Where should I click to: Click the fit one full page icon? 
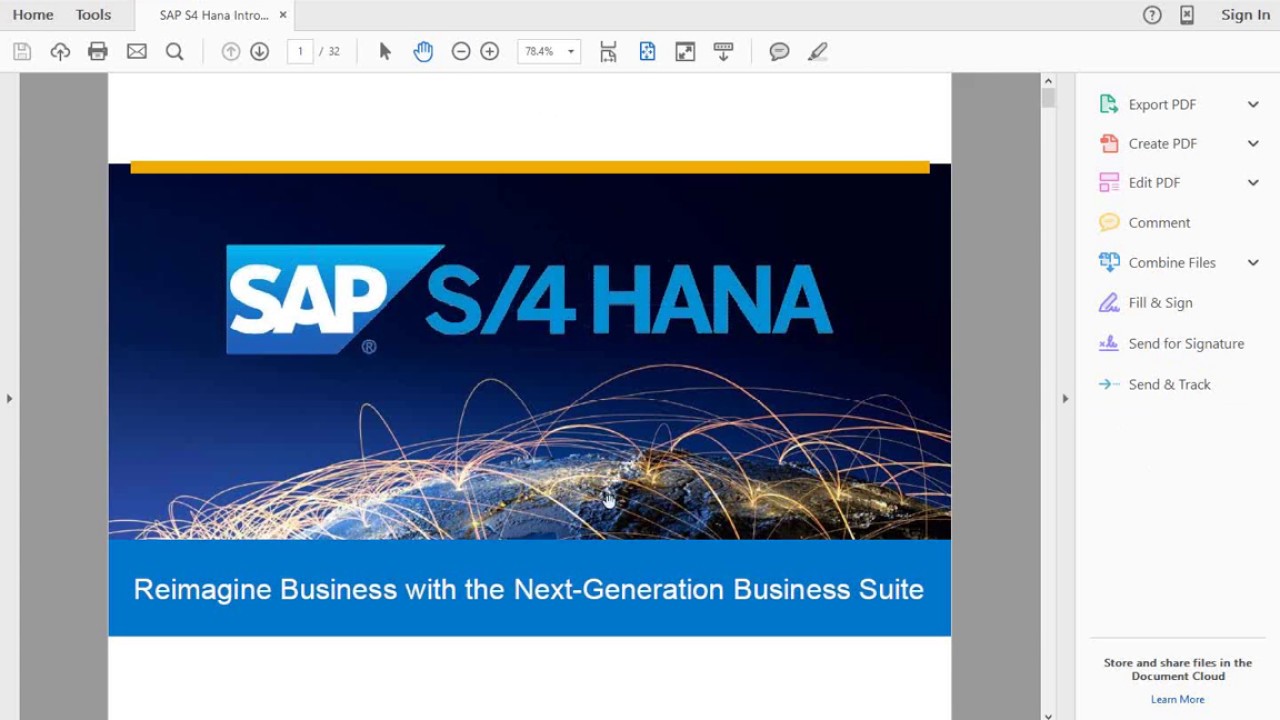[x=647, y=52]
